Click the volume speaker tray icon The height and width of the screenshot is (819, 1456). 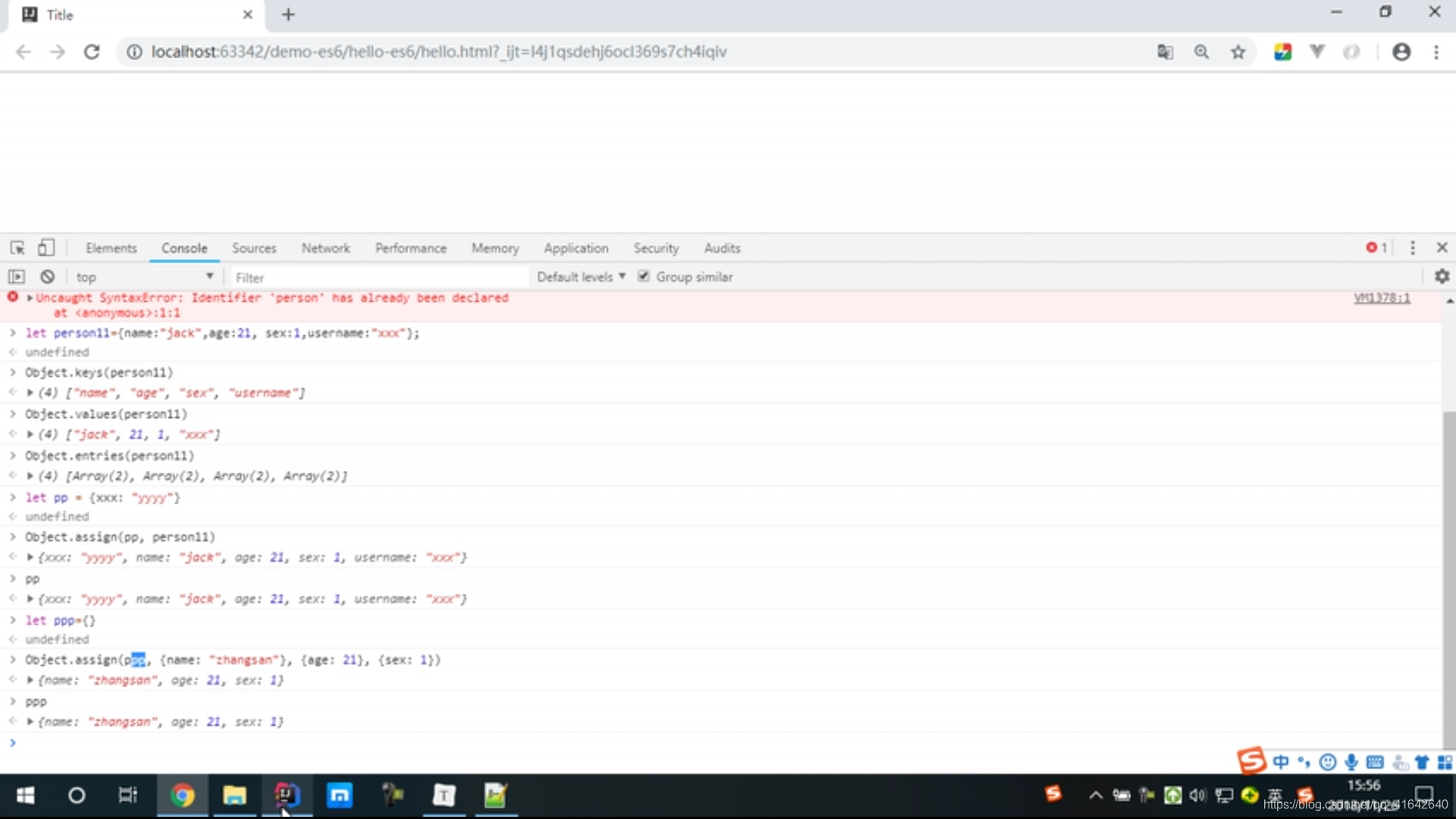point(1198,795)
